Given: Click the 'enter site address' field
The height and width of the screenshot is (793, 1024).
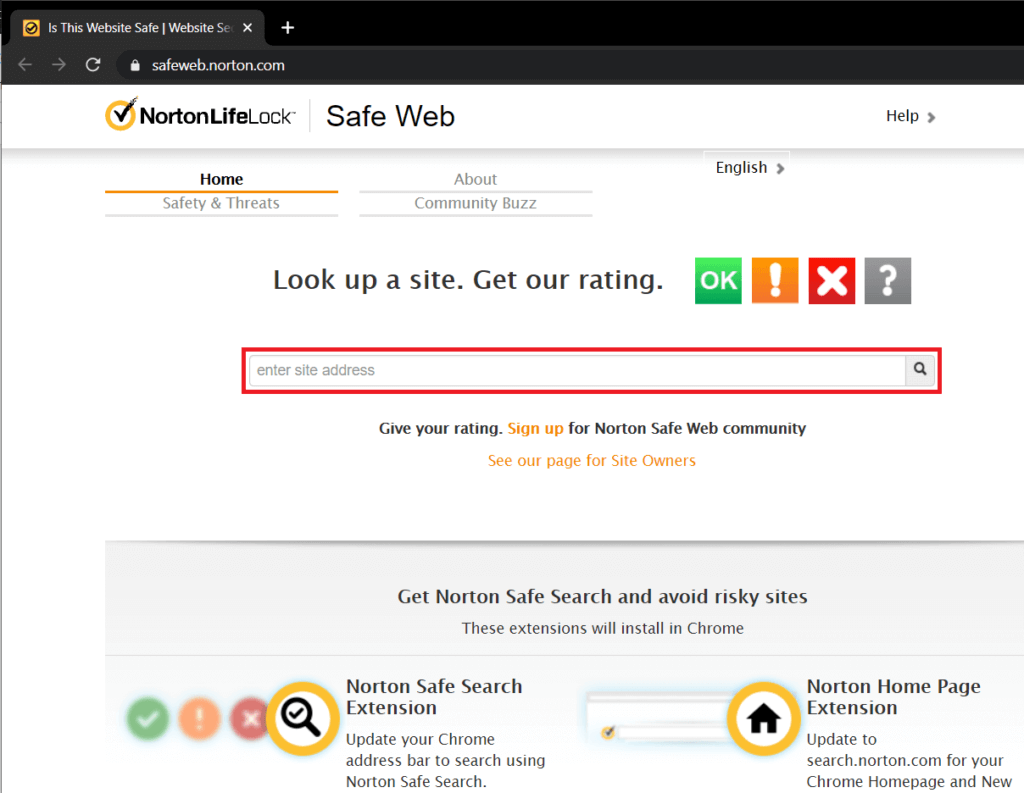Looking at the screenshot, I should coord(577,370).
